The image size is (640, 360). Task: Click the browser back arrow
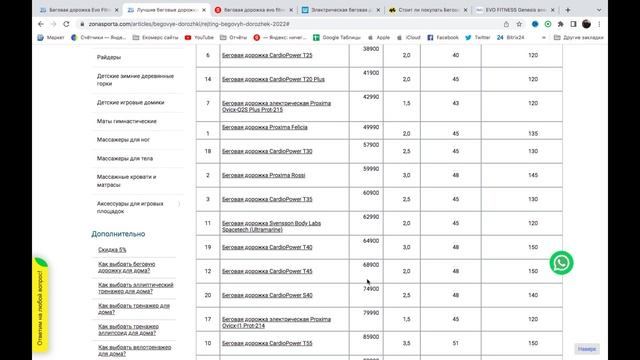pyautogui.click(x=41, y=24)
